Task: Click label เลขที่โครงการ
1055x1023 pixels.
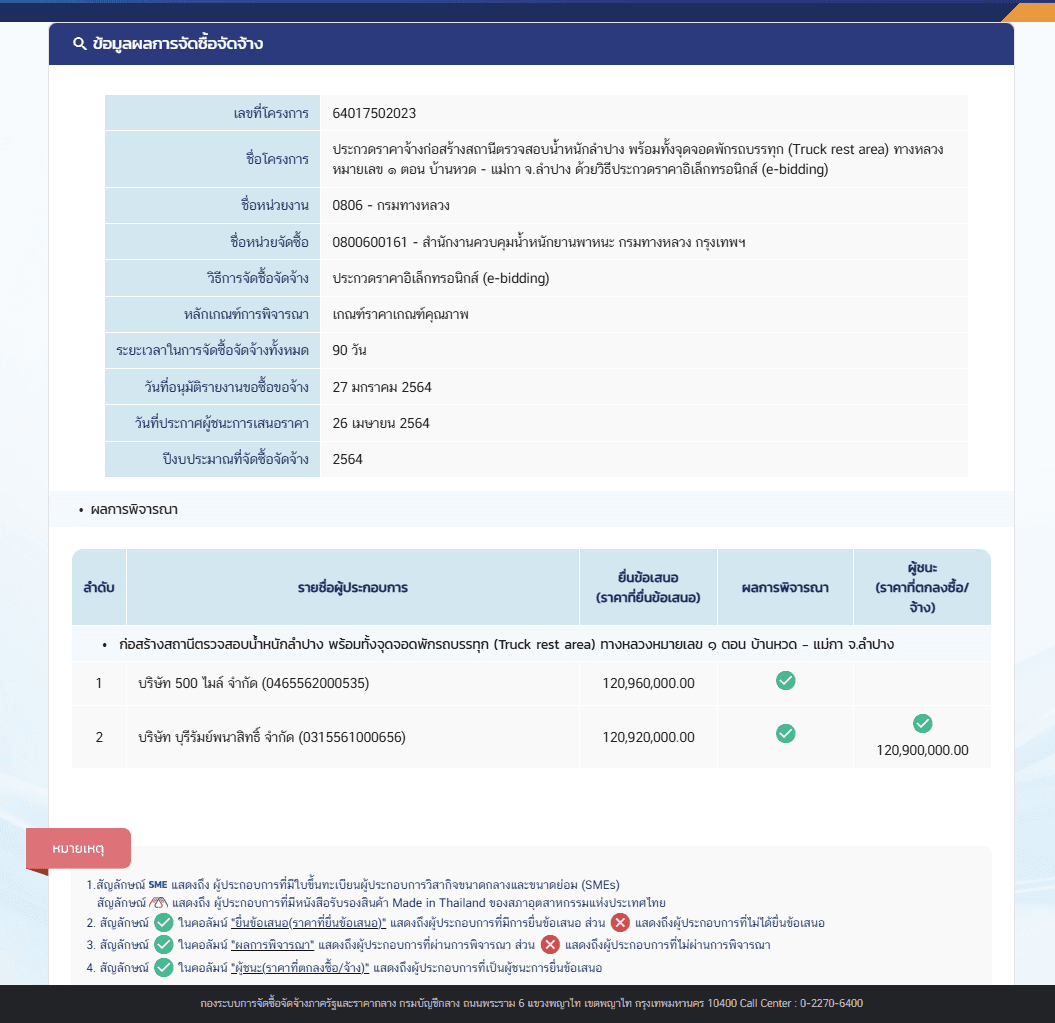Action: pos(271,113)
